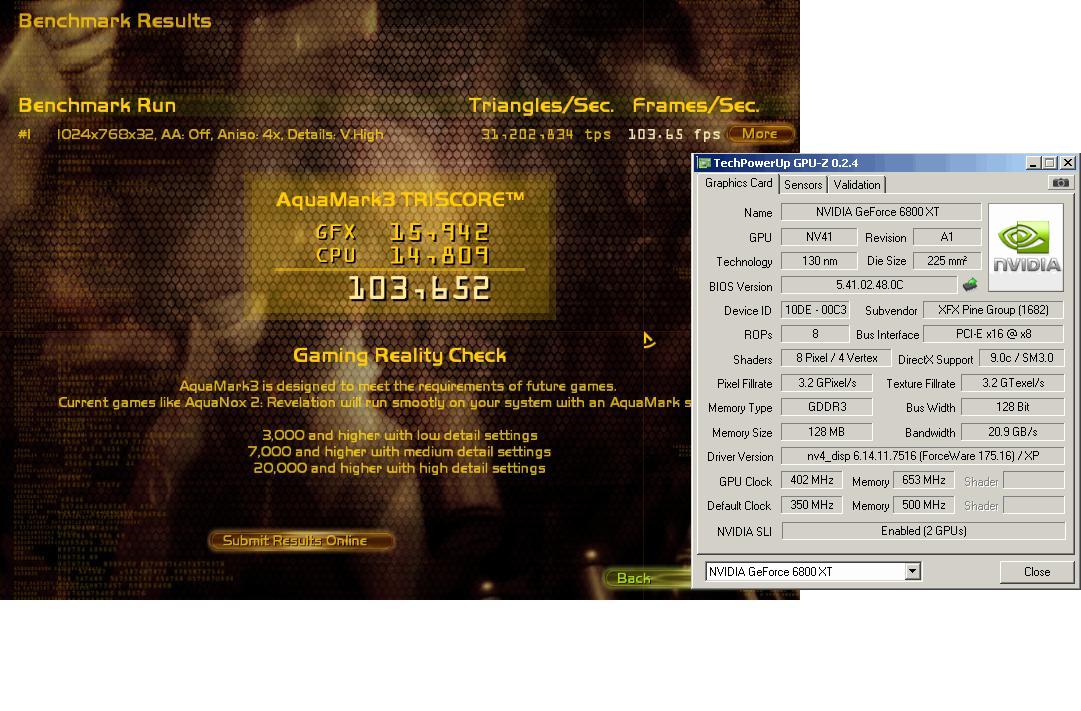The image size is (1081, 711).
Task: Click the 3,000 and higher low detail line
Action: (x=399, y=435)
